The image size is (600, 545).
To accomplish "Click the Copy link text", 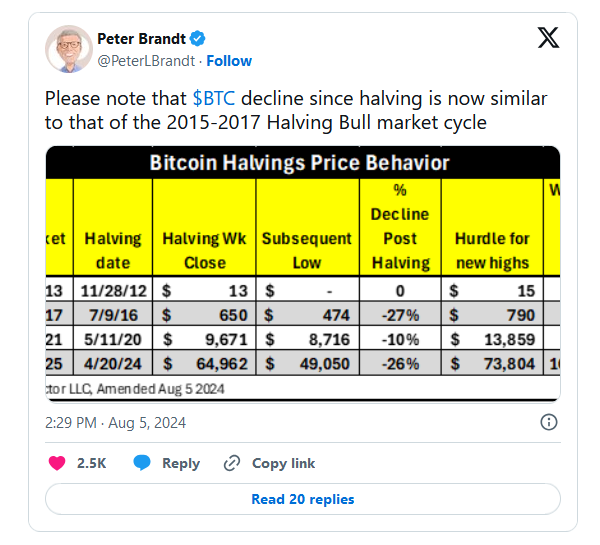I will pyautogui.click(x=283, y=463).
